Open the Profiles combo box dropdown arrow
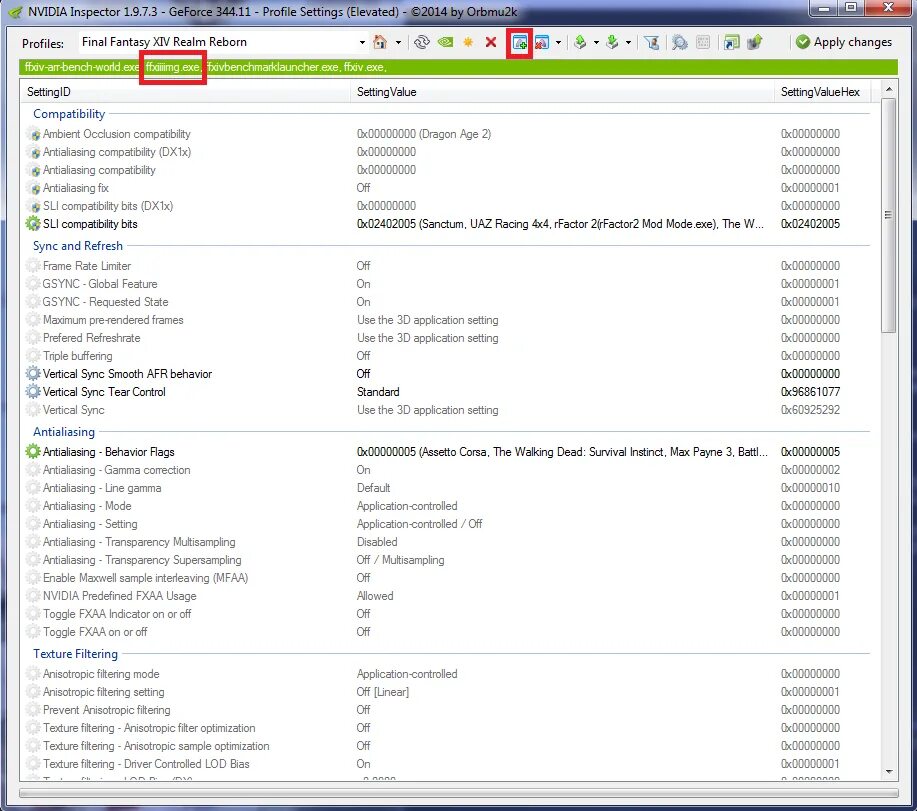 point(362,42)
